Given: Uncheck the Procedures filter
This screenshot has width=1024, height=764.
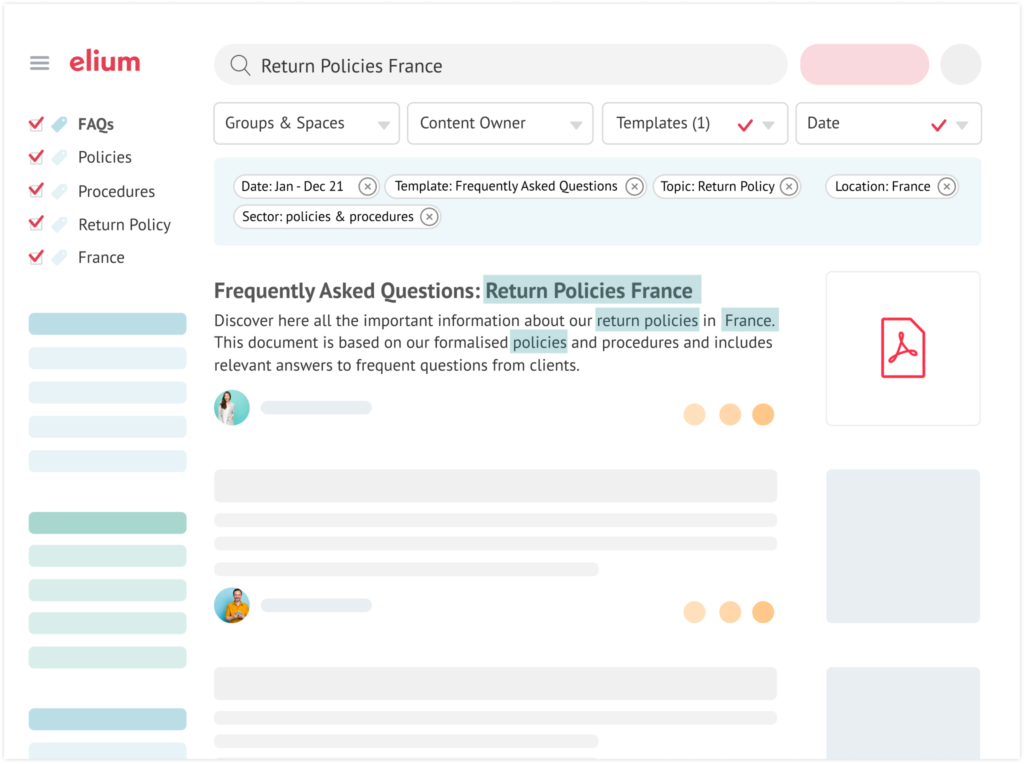Looking at the screenshot, I should coord(36,190).
